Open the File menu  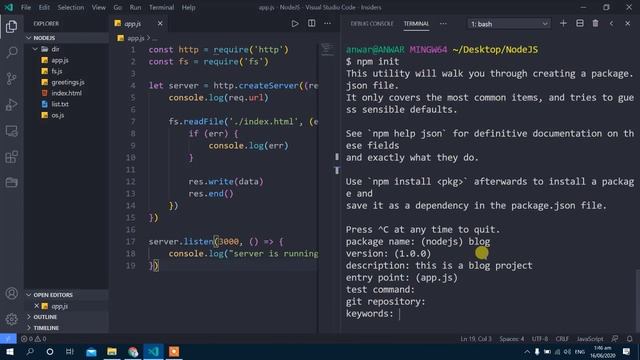(26, 7)
